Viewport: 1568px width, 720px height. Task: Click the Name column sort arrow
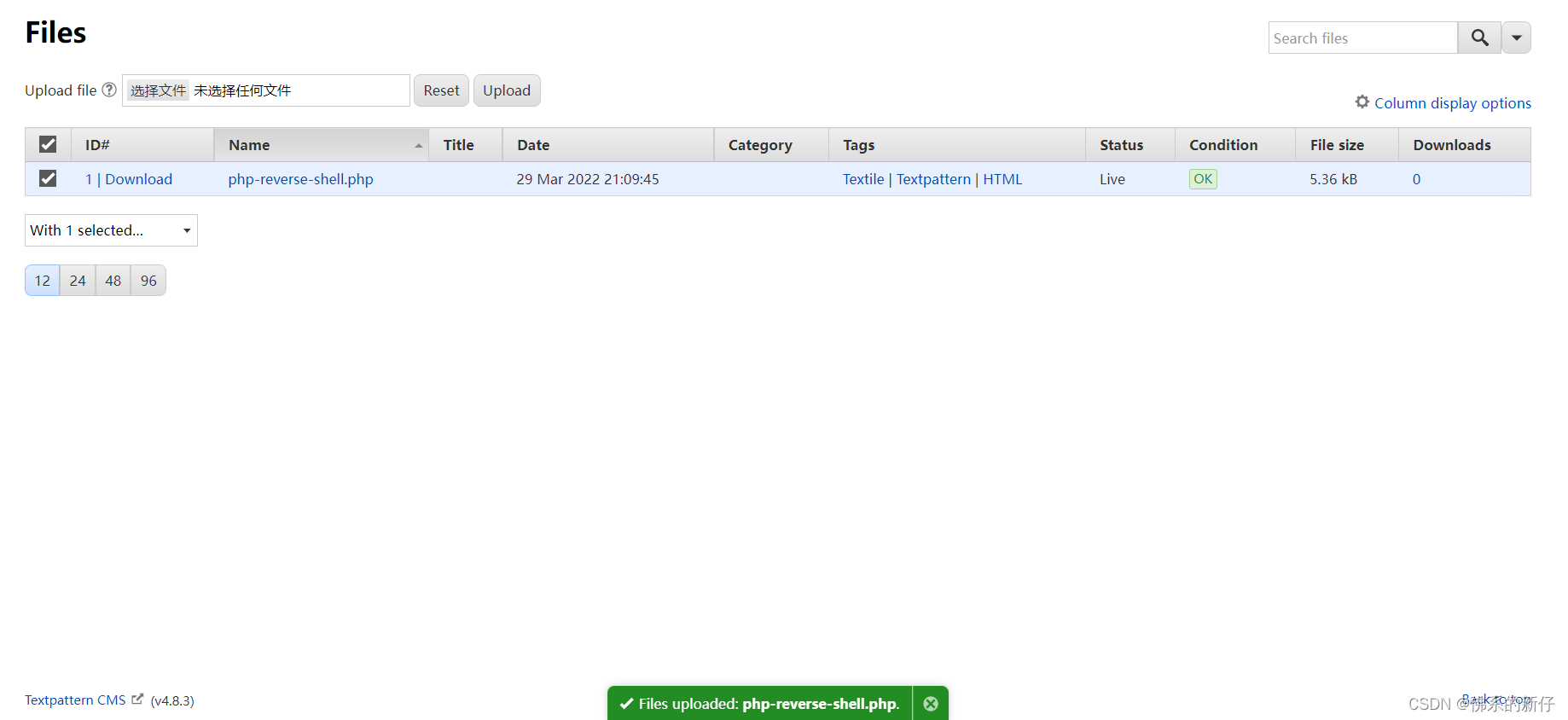pyautogui.click(x=419, y=146)
